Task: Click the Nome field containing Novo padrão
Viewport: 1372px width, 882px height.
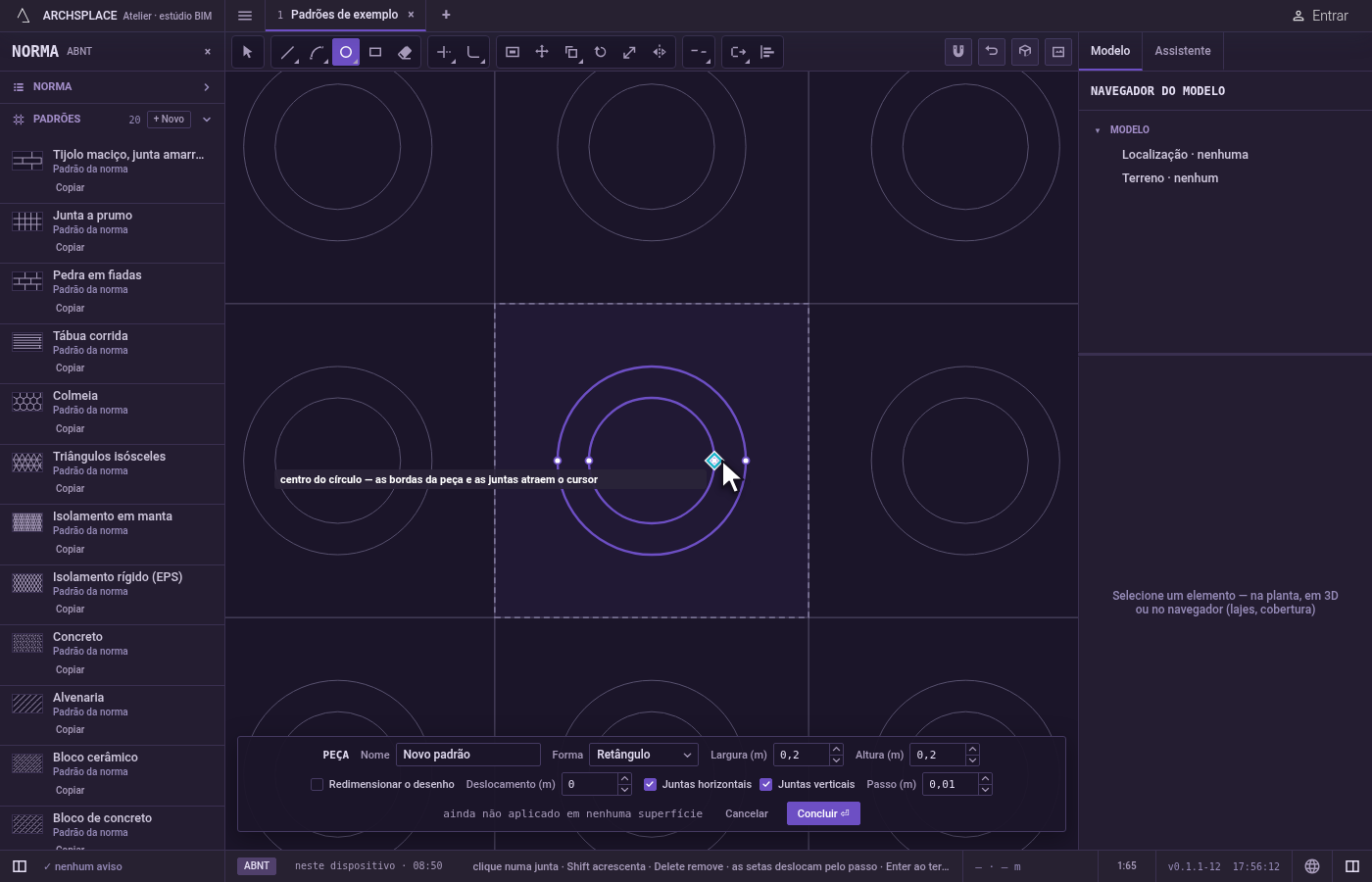Action: click(468, 755)
